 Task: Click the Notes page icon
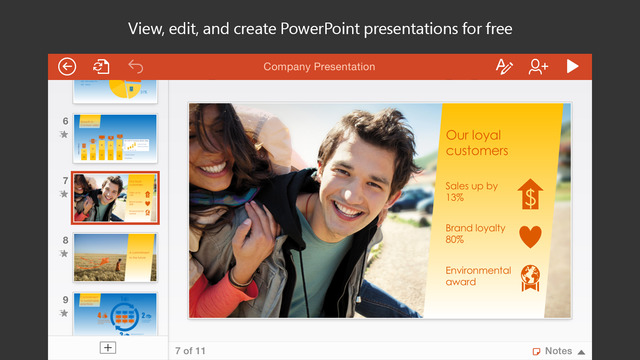[x=536, y=351]
